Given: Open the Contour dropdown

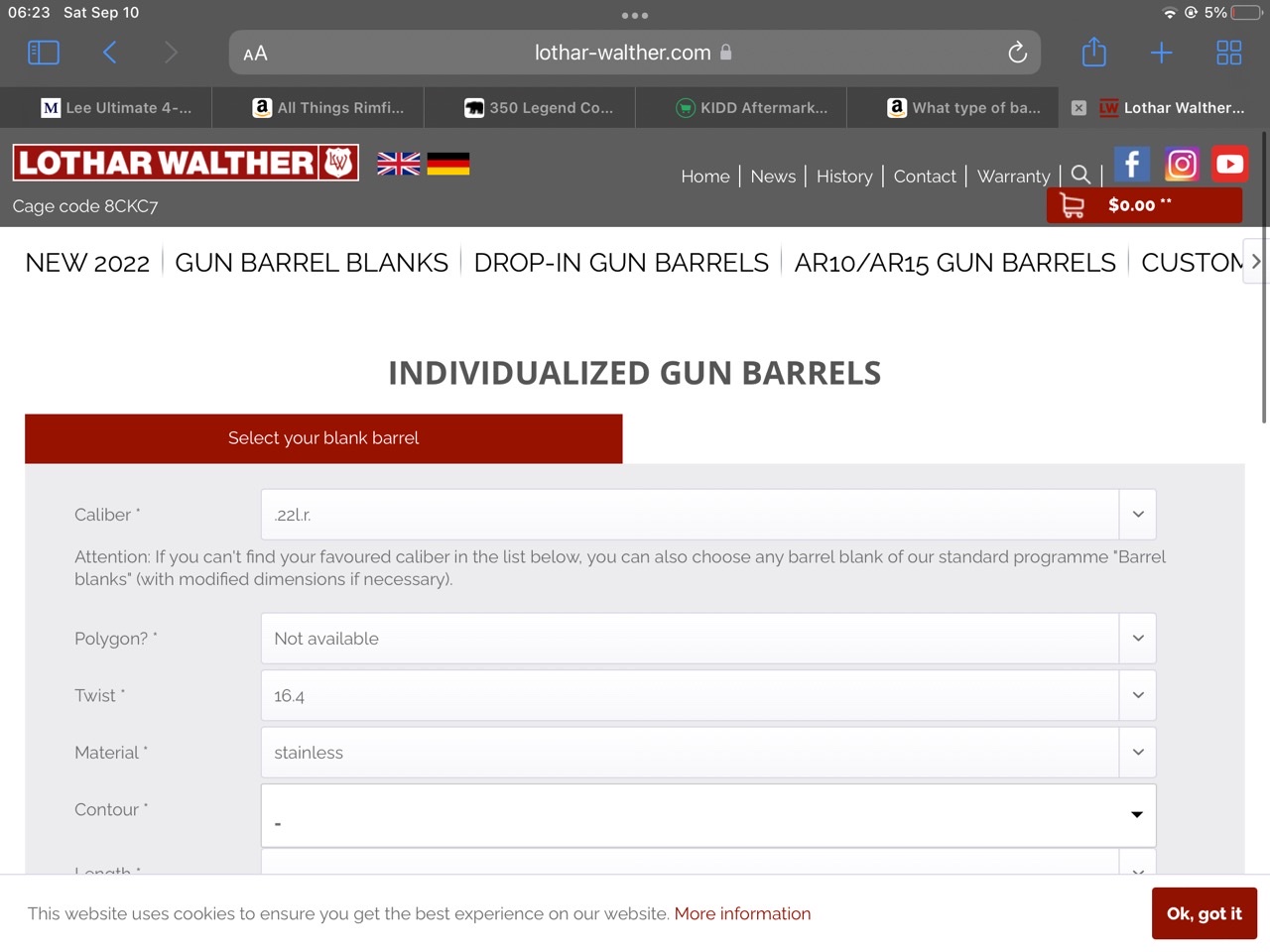Looking at the screenshot, I should (707, 815).
